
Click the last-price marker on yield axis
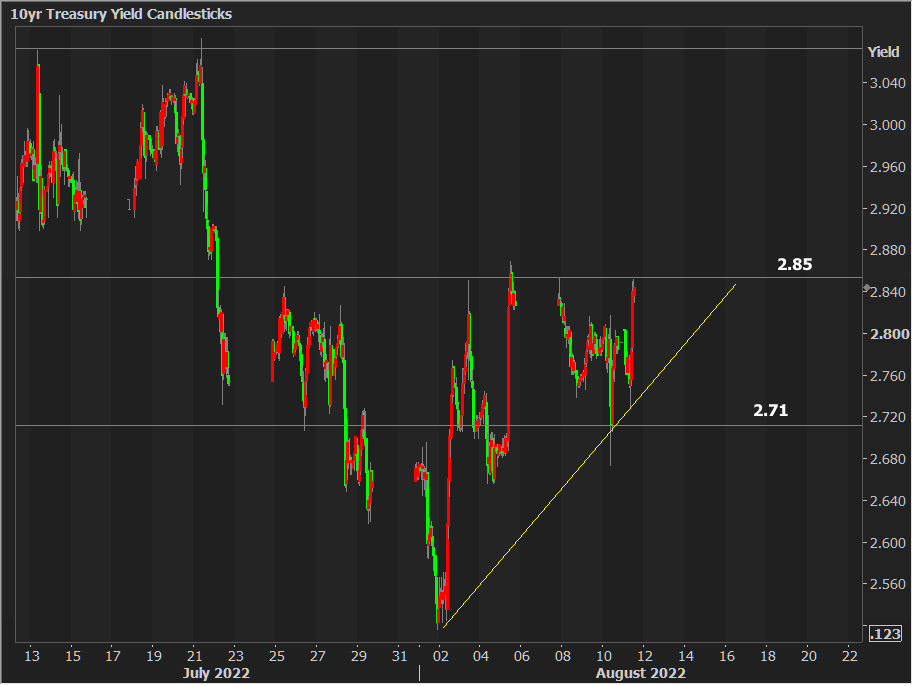[867, 287]
